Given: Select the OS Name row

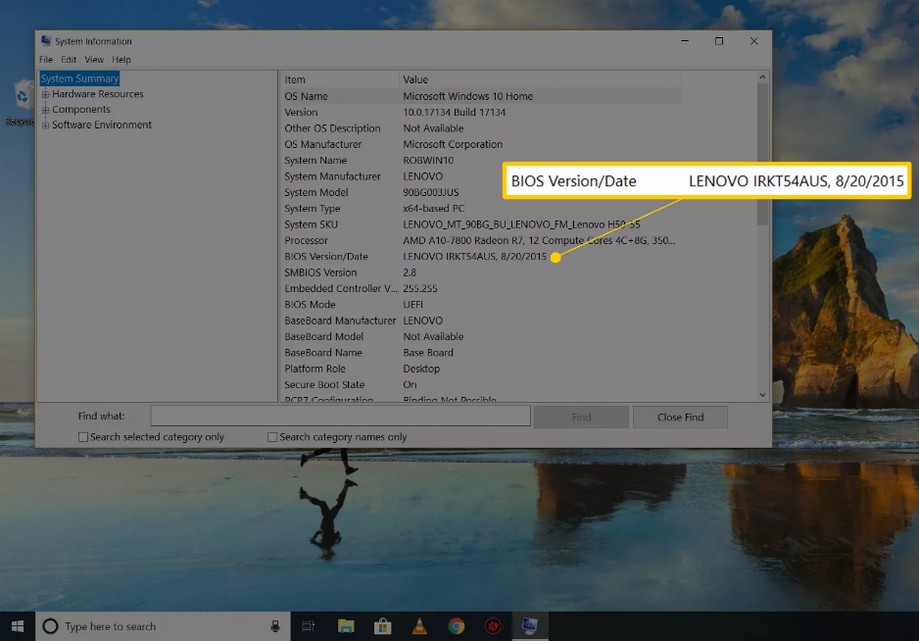Looking at the screenshot, I should (x=481, y=96).
